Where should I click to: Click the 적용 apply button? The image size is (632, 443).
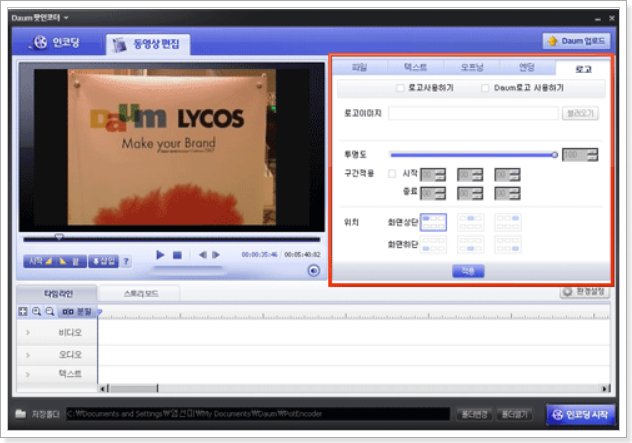(468, 271)
